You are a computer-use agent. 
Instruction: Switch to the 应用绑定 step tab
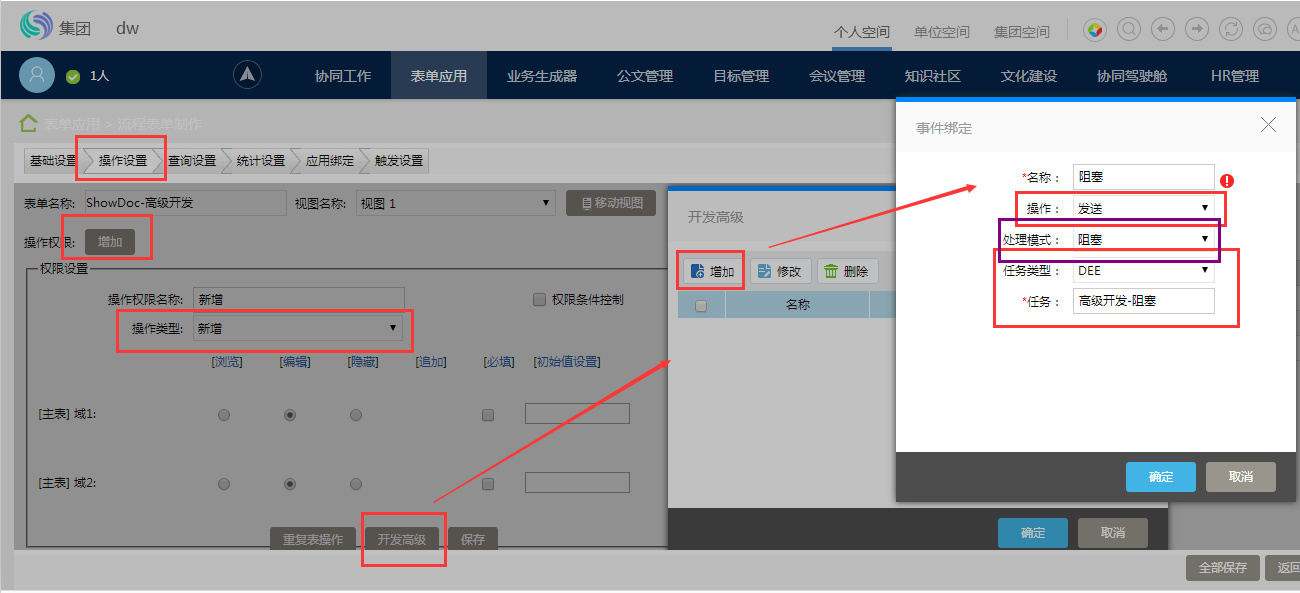[329, 161]
